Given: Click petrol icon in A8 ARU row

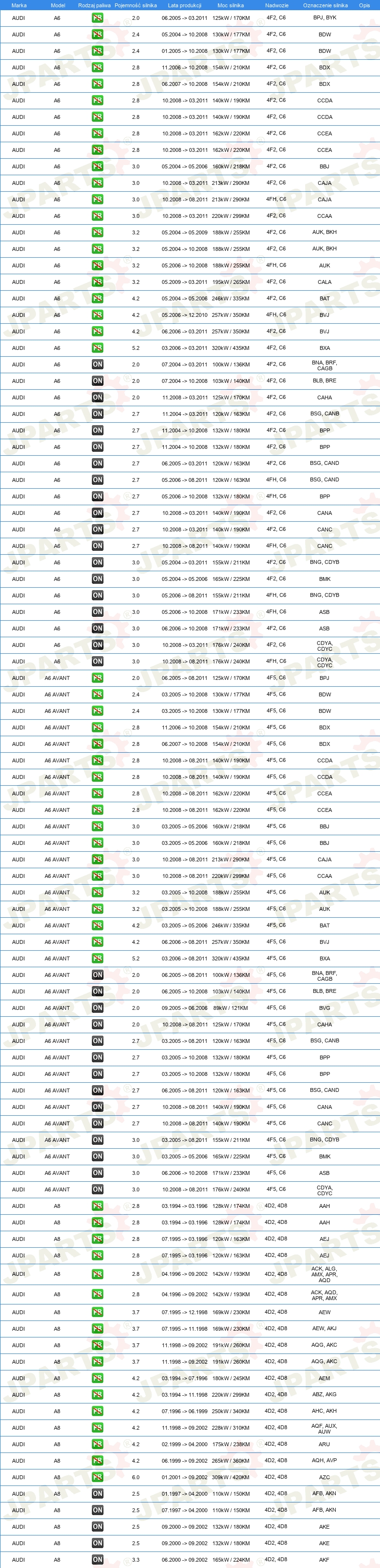Looking at the screenshot, I should [98, 1444].
